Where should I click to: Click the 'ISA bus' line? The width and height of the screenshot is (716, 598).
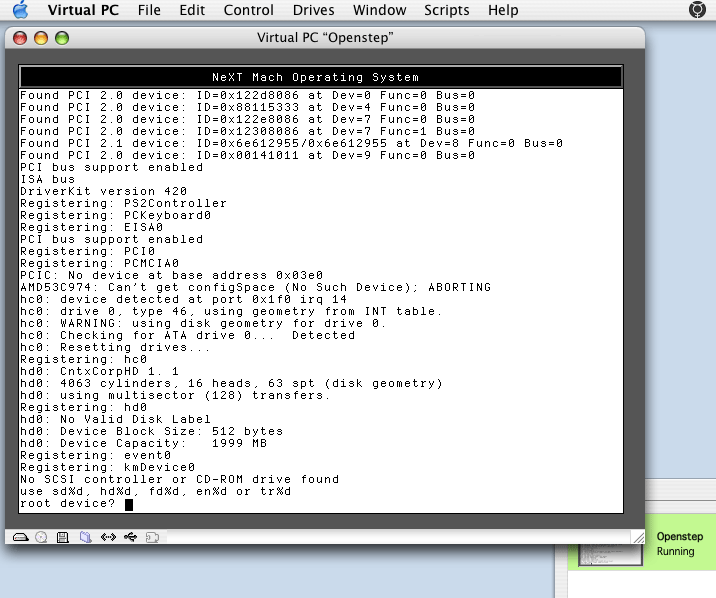pos(47,179)
